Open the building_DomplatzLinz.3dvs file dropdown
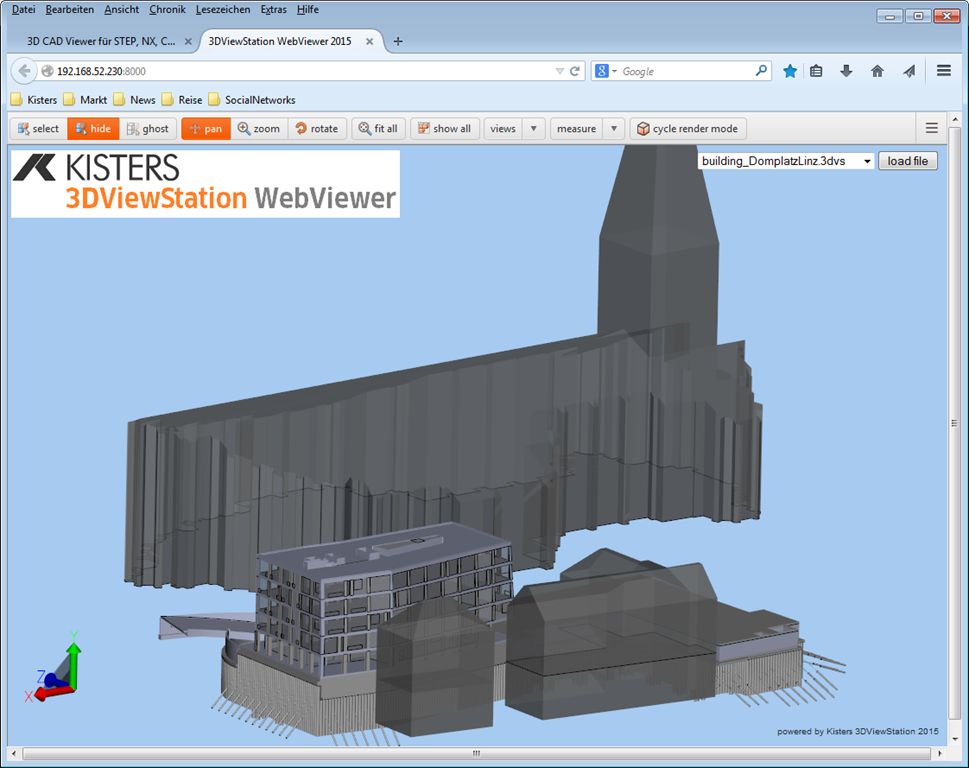The height and width of the screenshot is (768, 969). [x=786, y=161]
